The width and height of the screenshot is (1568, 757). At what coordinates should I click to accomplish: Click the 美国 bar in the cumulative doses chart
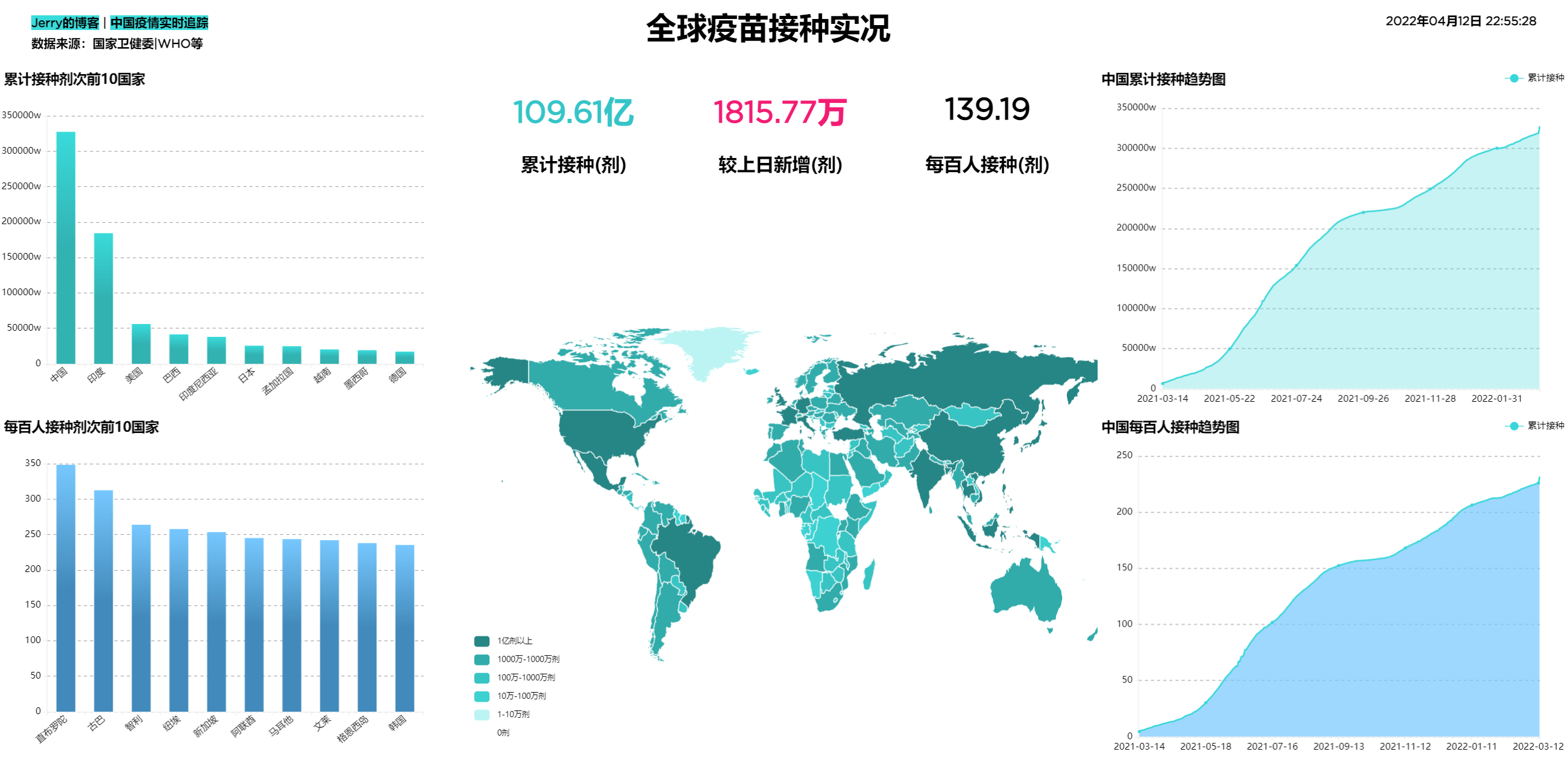coord(141,344)
